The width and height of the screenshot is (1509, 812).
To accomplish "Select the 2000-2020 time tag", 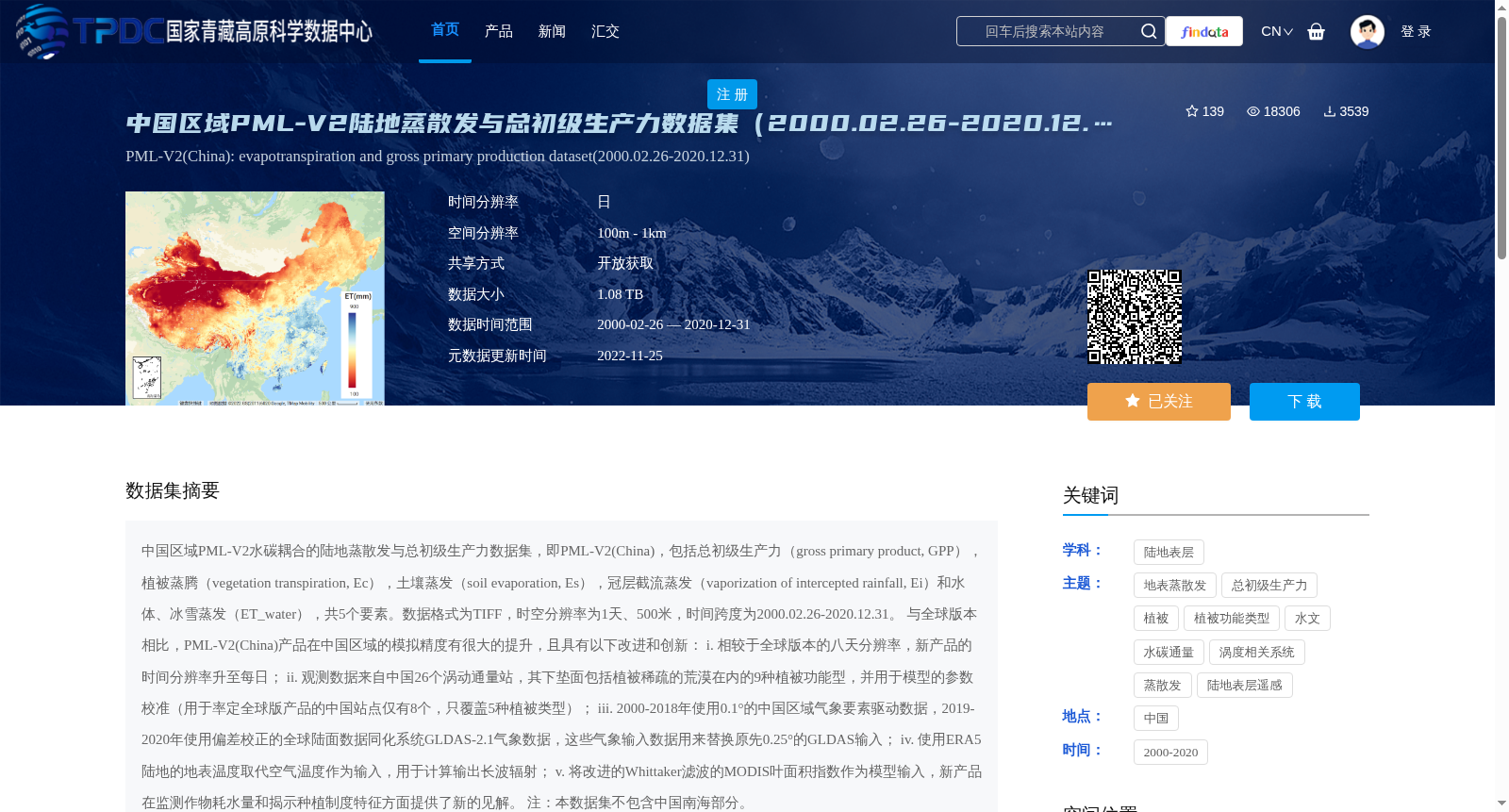I will 1170,753.
